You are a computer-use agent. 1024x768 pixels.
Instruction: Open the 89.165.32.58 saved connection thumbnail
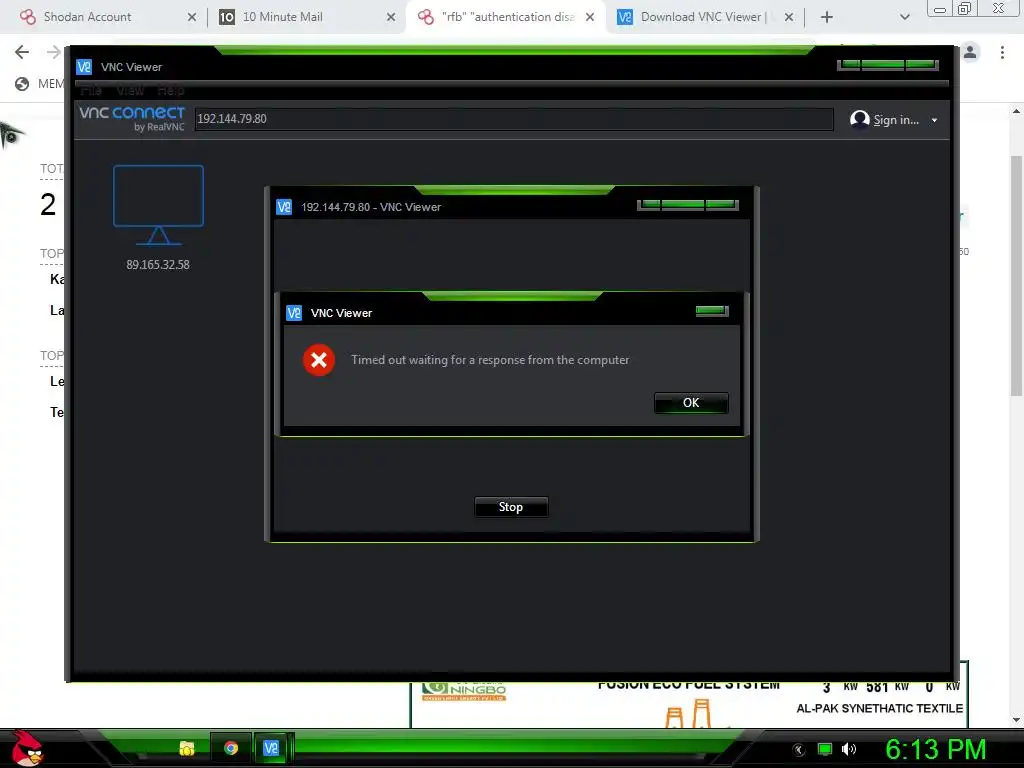pos(158,218)
